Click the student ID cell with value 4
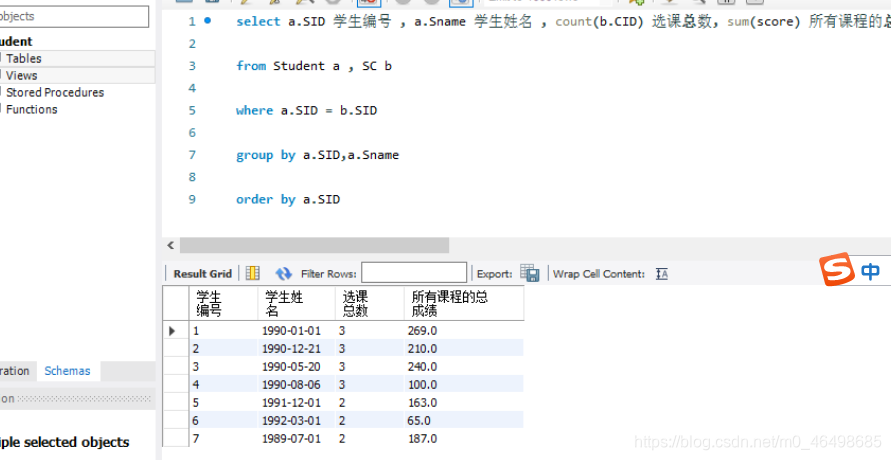This screenshot has height=460, width=891. pyautogui.click(x=223, y=384)
